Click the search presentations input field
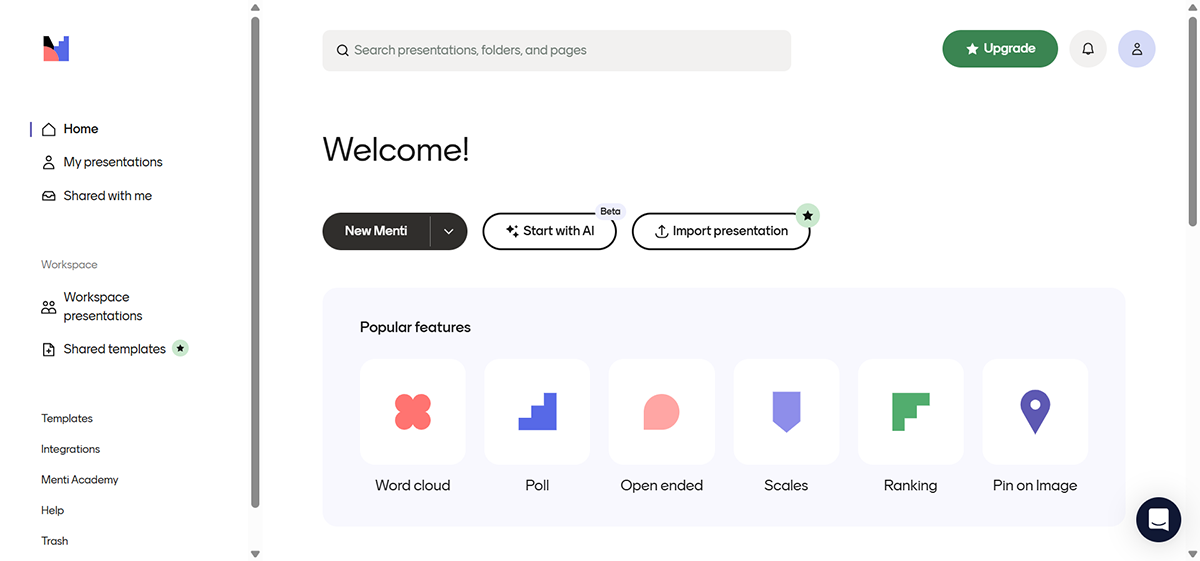Screen dimensions: 1200x561 coord(556,50)
